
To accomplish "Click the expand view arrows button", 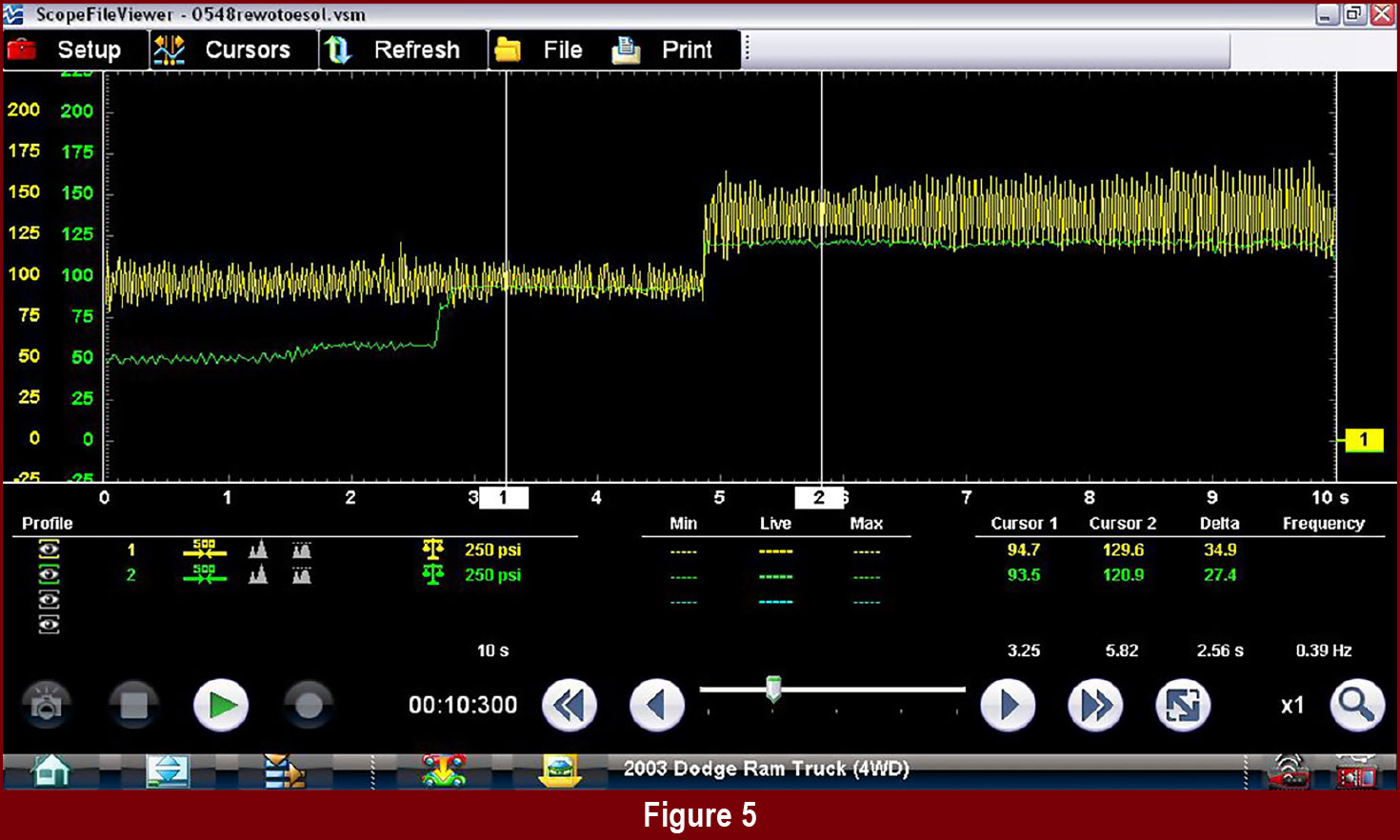I will click(1182, 706).
